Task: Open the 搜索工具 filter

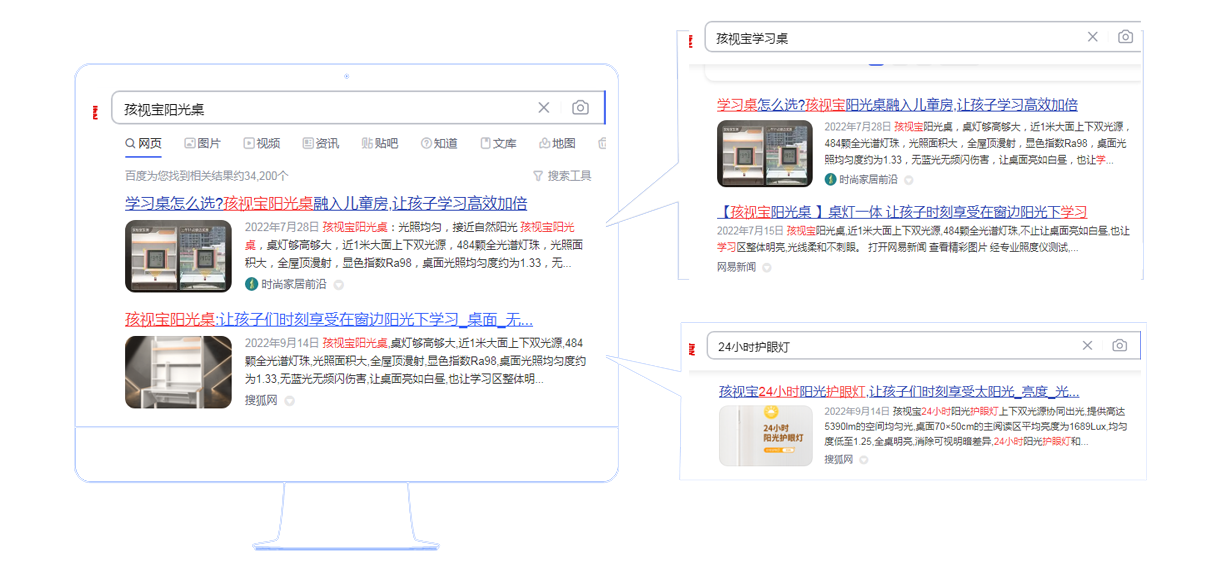Action: [x=562, y=176]
